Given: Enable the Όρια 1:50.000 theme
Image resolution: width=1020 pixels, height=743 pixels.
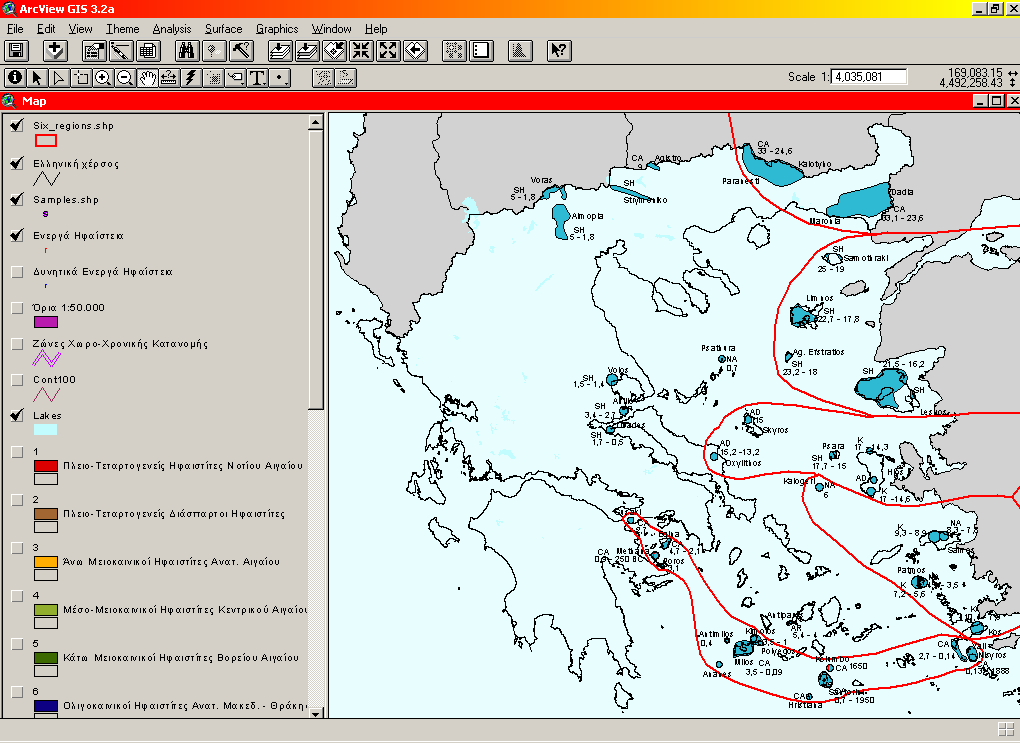Looking at the screenshot, I should [15, 307].
